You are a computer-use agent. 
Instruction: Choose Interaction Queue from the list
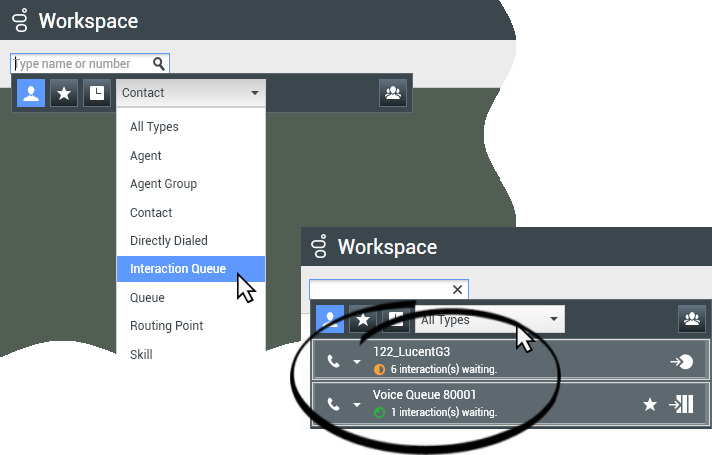[178, 269]
